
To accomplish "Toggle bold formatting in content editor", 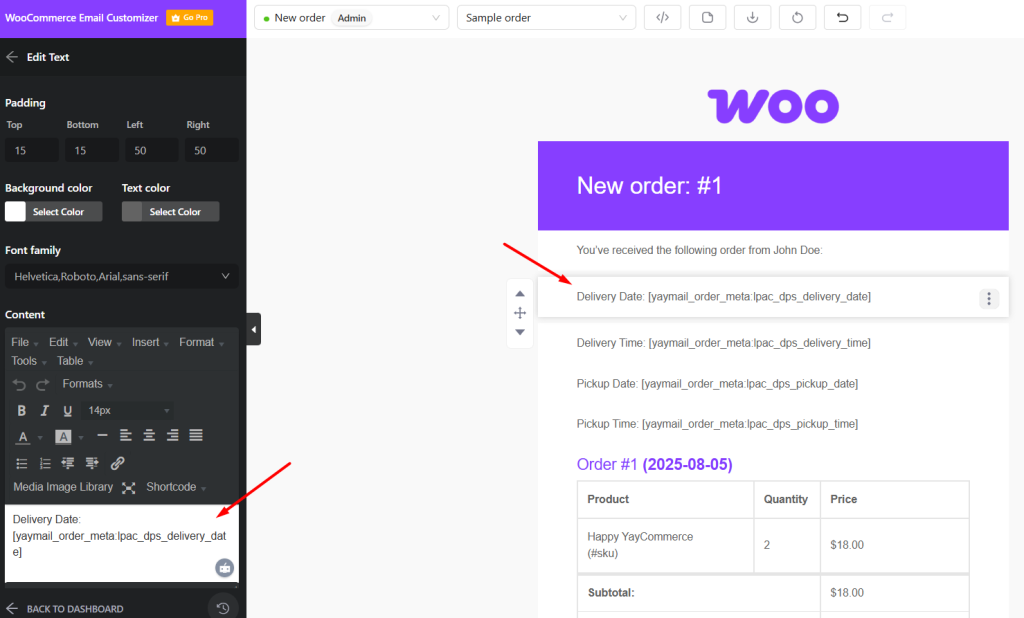I will pyautogui.click(x=22, y=411).
